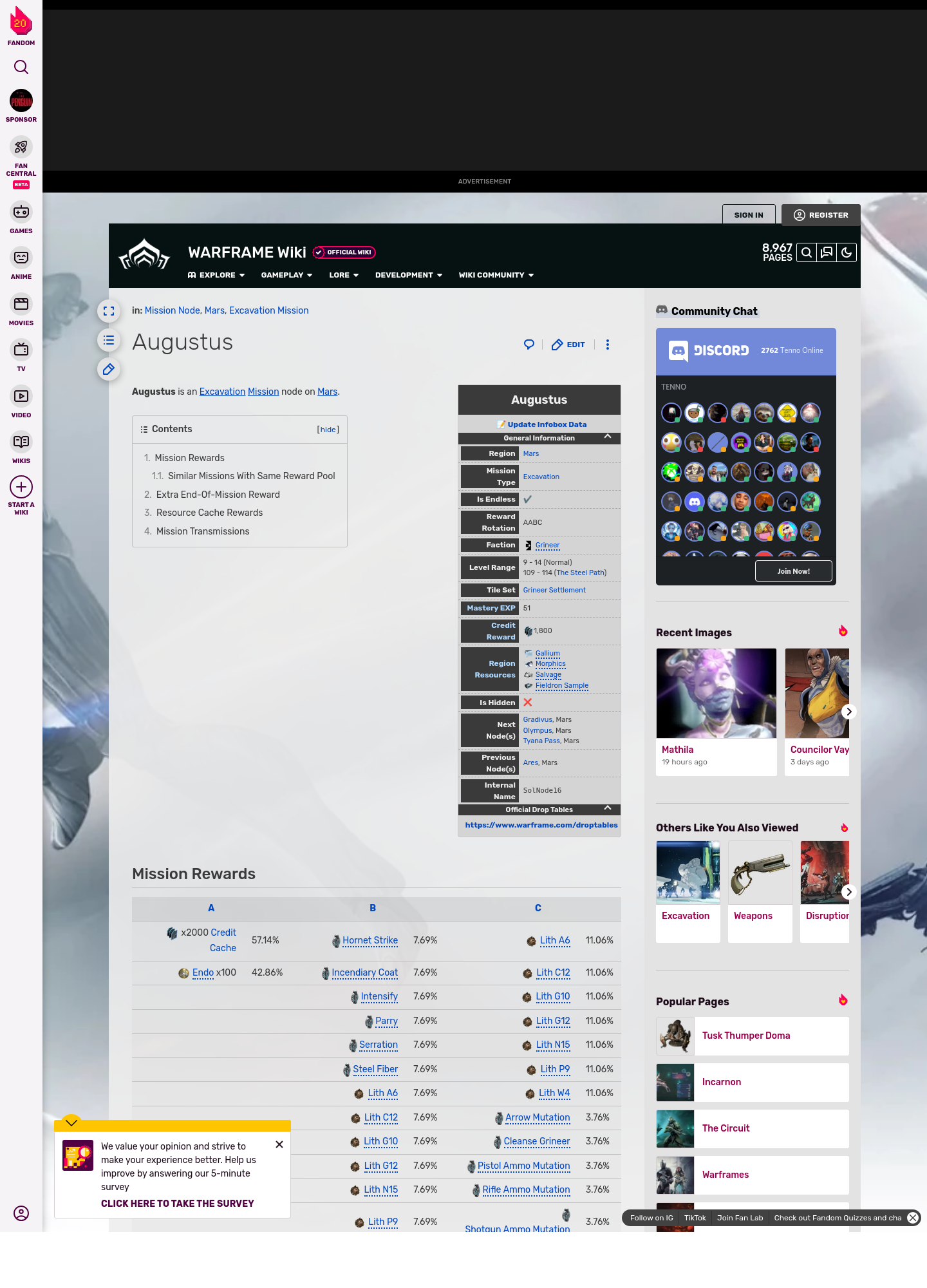The image size is (927, 1288).
Task: Search the wiki using header magnifier
Action: [807, 252]
